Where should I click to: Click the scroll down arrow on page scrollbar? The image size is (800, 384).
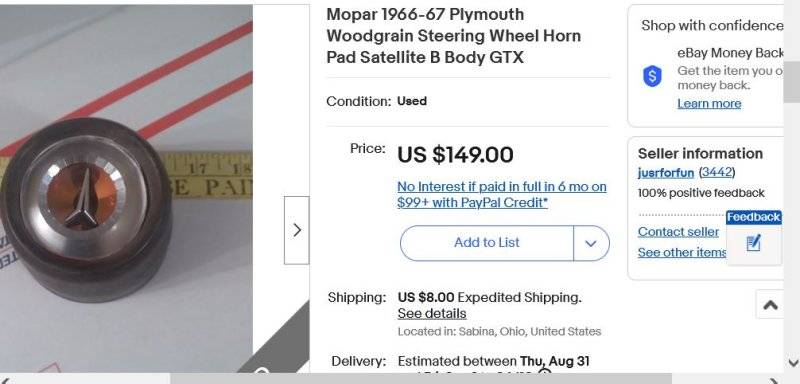pos(793,363)
